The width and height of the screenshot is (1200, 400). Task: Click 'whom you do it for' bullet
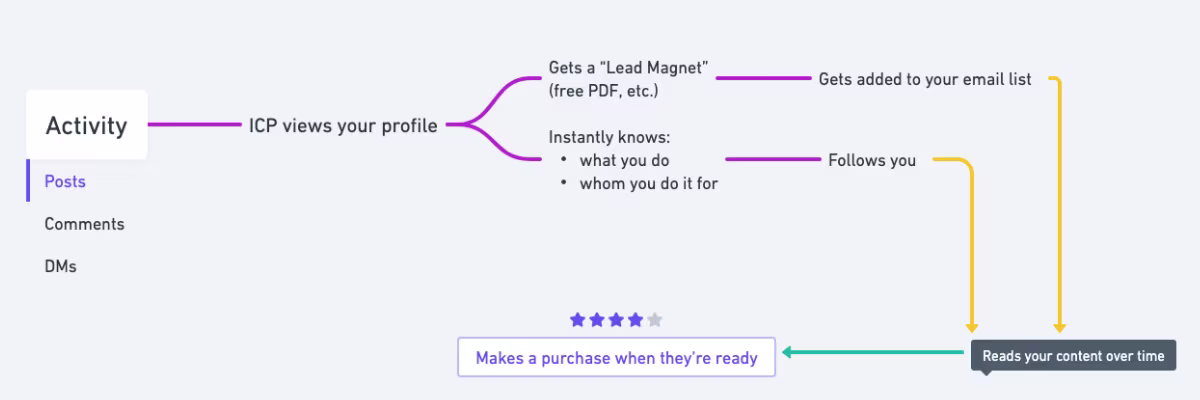[x=648, y=183]
